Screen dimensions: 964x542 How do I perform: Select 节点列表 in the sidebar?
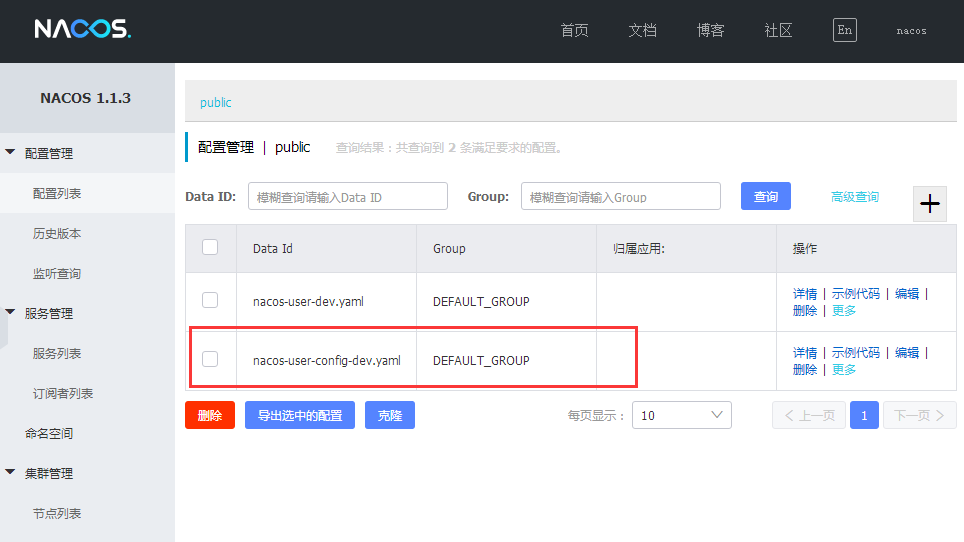pos(57,513)
